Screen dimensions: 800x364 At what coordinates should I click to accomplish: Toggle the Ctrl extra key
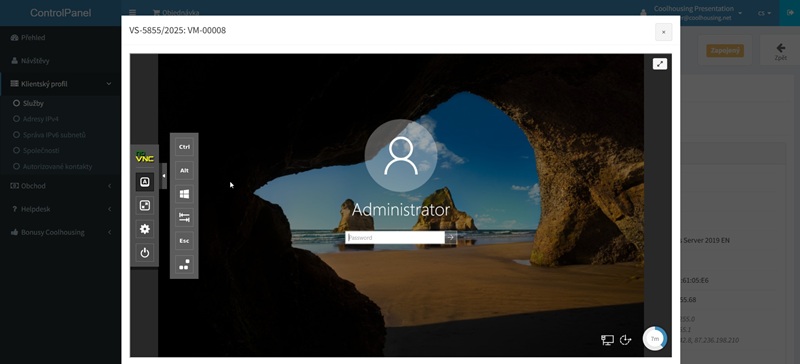click(184, 147)
